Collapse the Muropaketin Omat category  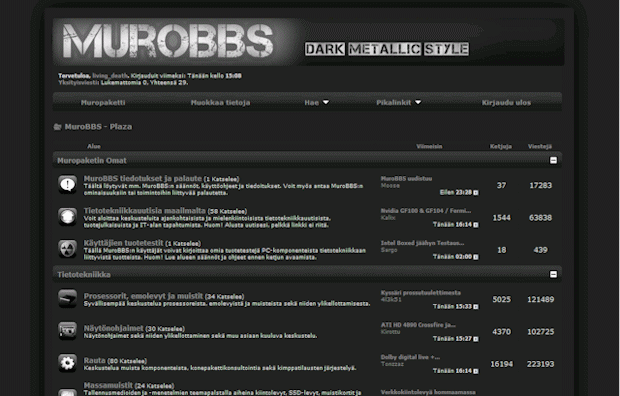553,160
